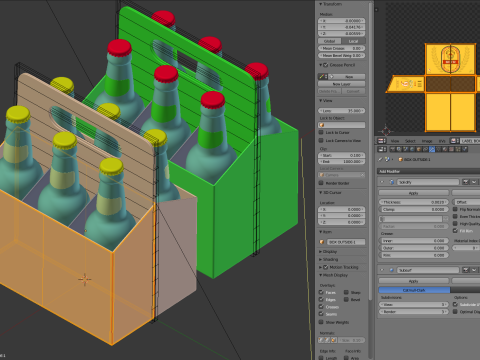Enable Render Border checkbox
Screen dimensions: 480x360
click(x=321, y=183)
